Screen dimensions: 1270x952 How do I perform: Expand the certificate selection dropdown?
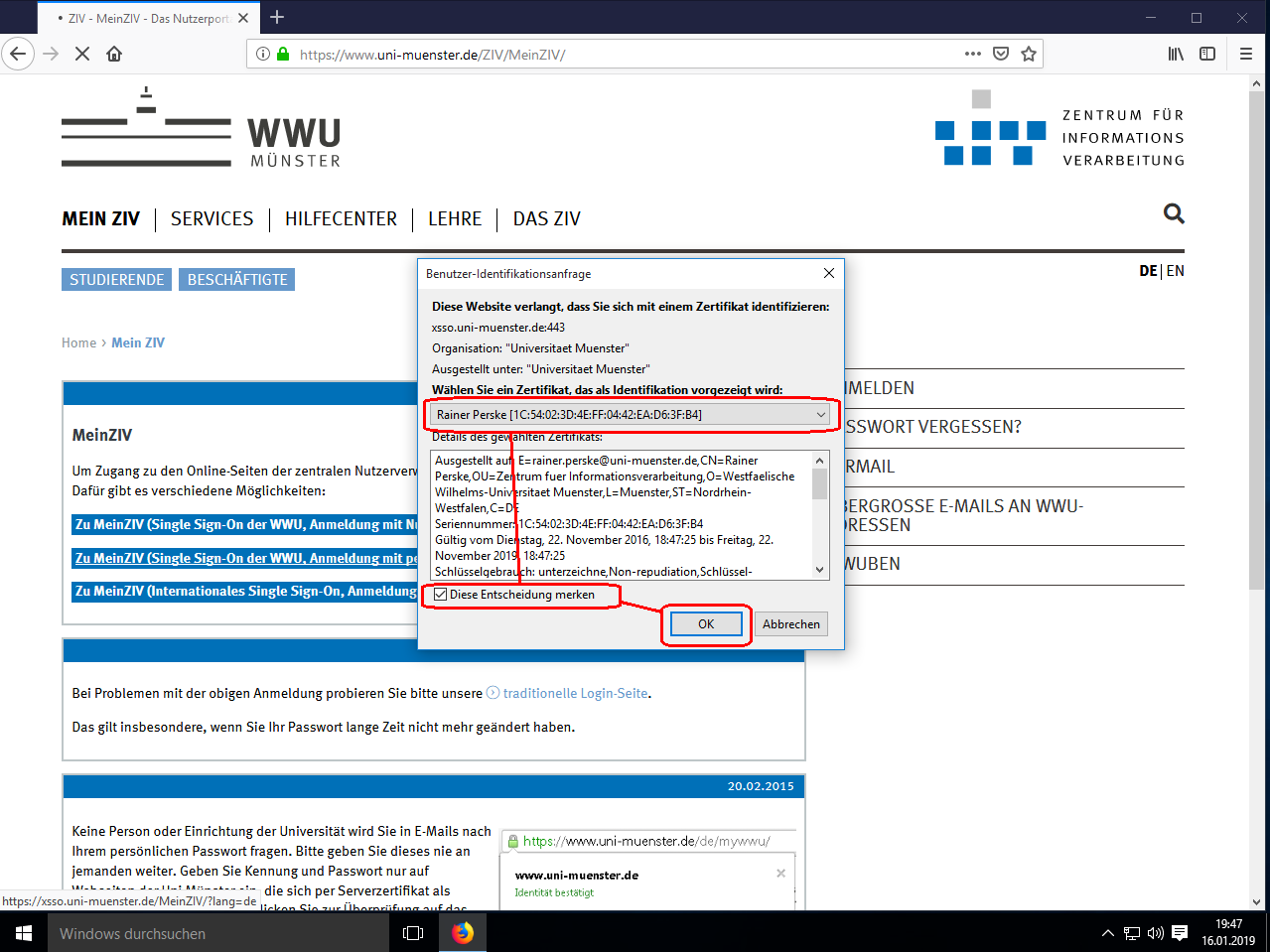[820, 415]
